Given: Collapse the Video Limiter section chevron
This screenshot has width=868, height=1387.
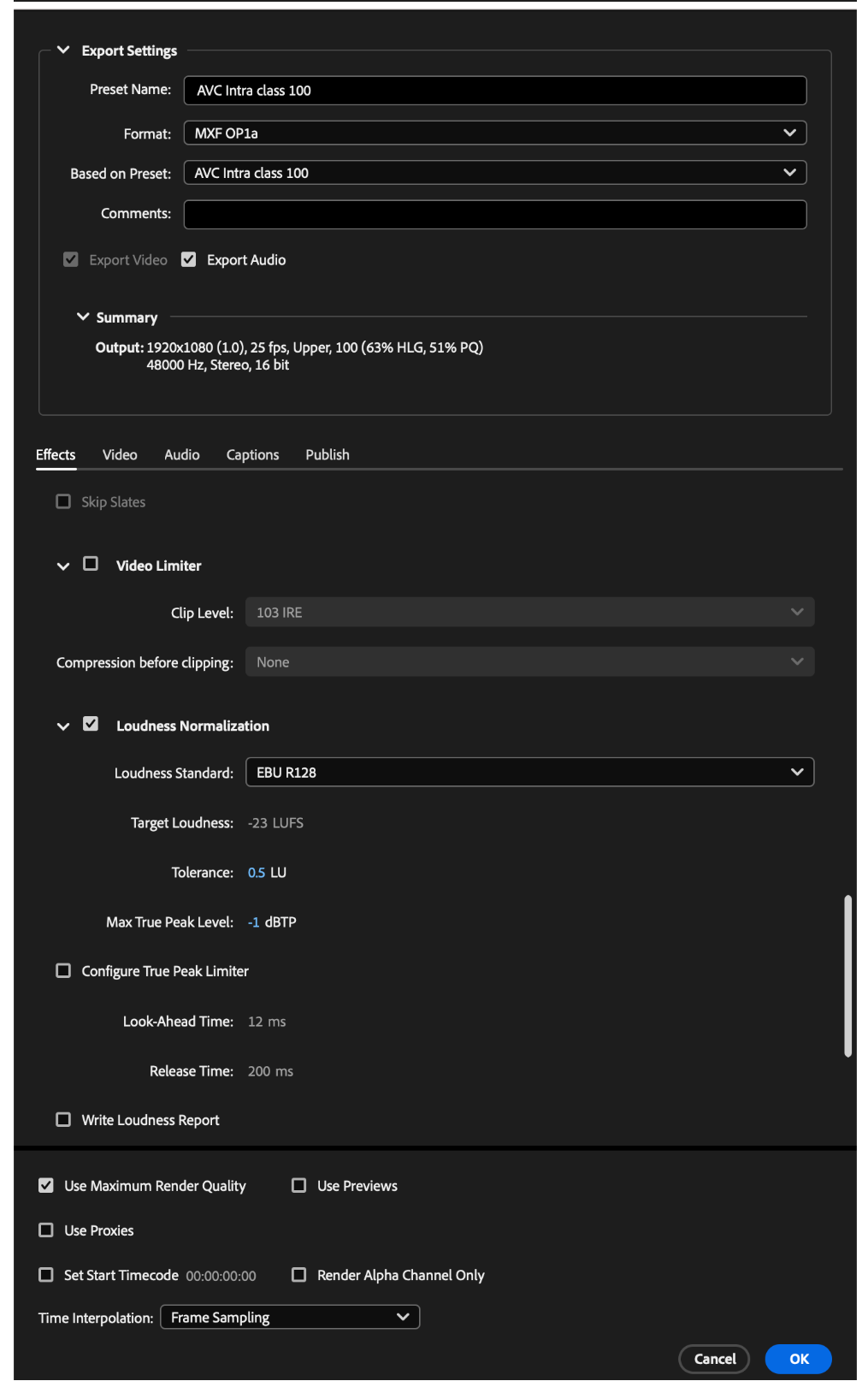Looking at the screenshot, I should click(x=63, y=566).
